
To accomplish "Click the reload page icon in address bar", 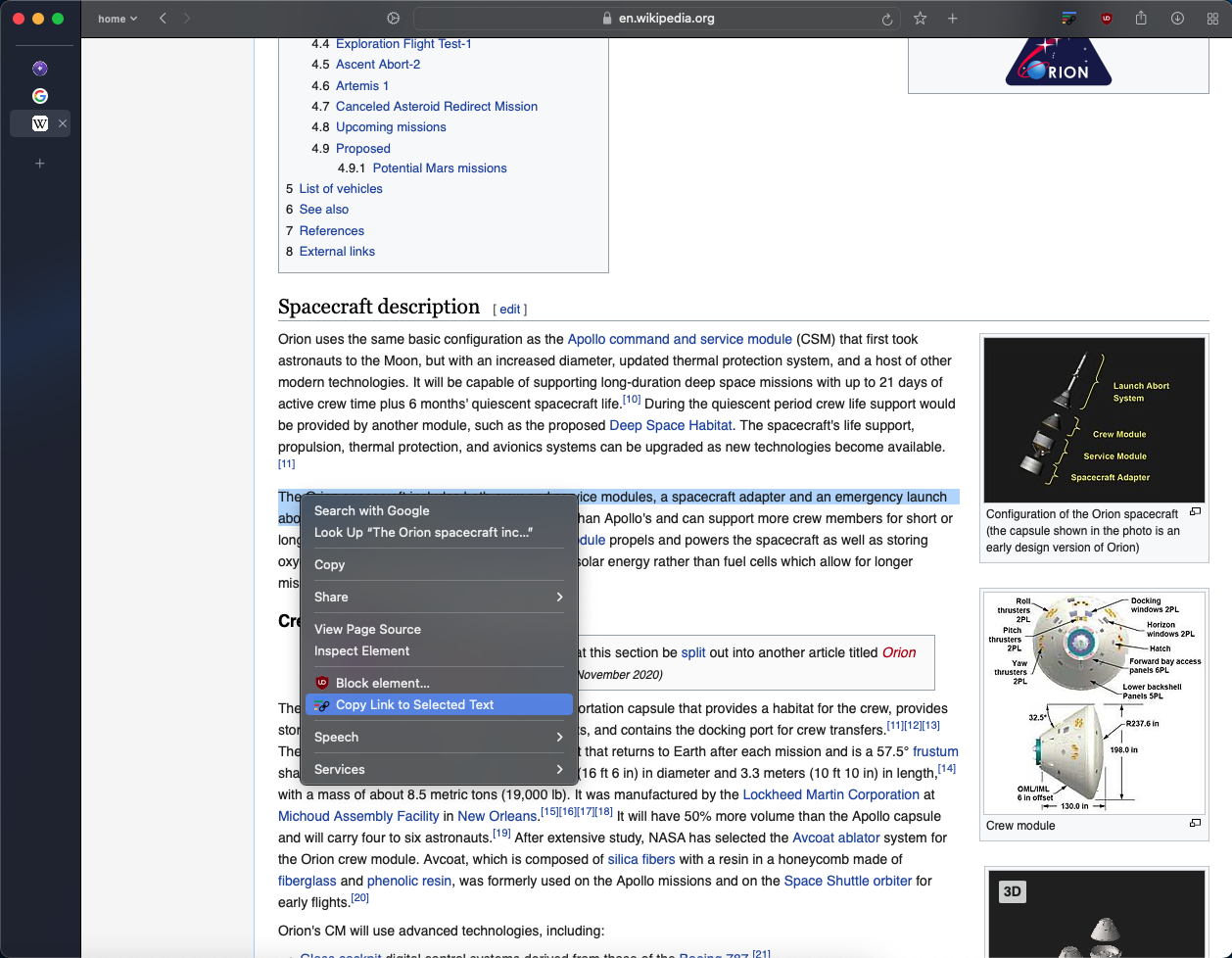I will click(886, 19).
